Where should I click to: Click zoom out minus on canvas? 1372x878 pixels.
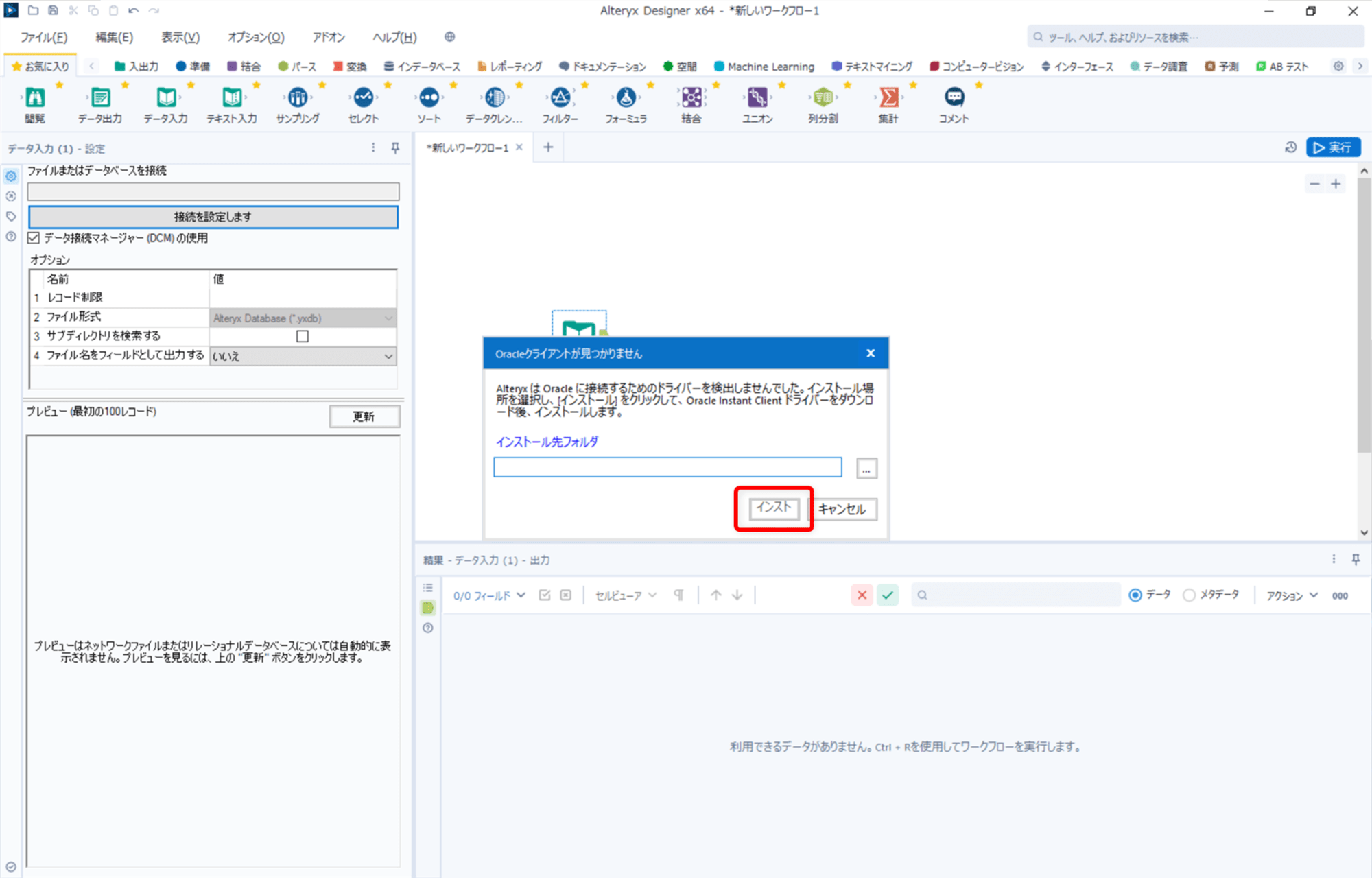1314,184
